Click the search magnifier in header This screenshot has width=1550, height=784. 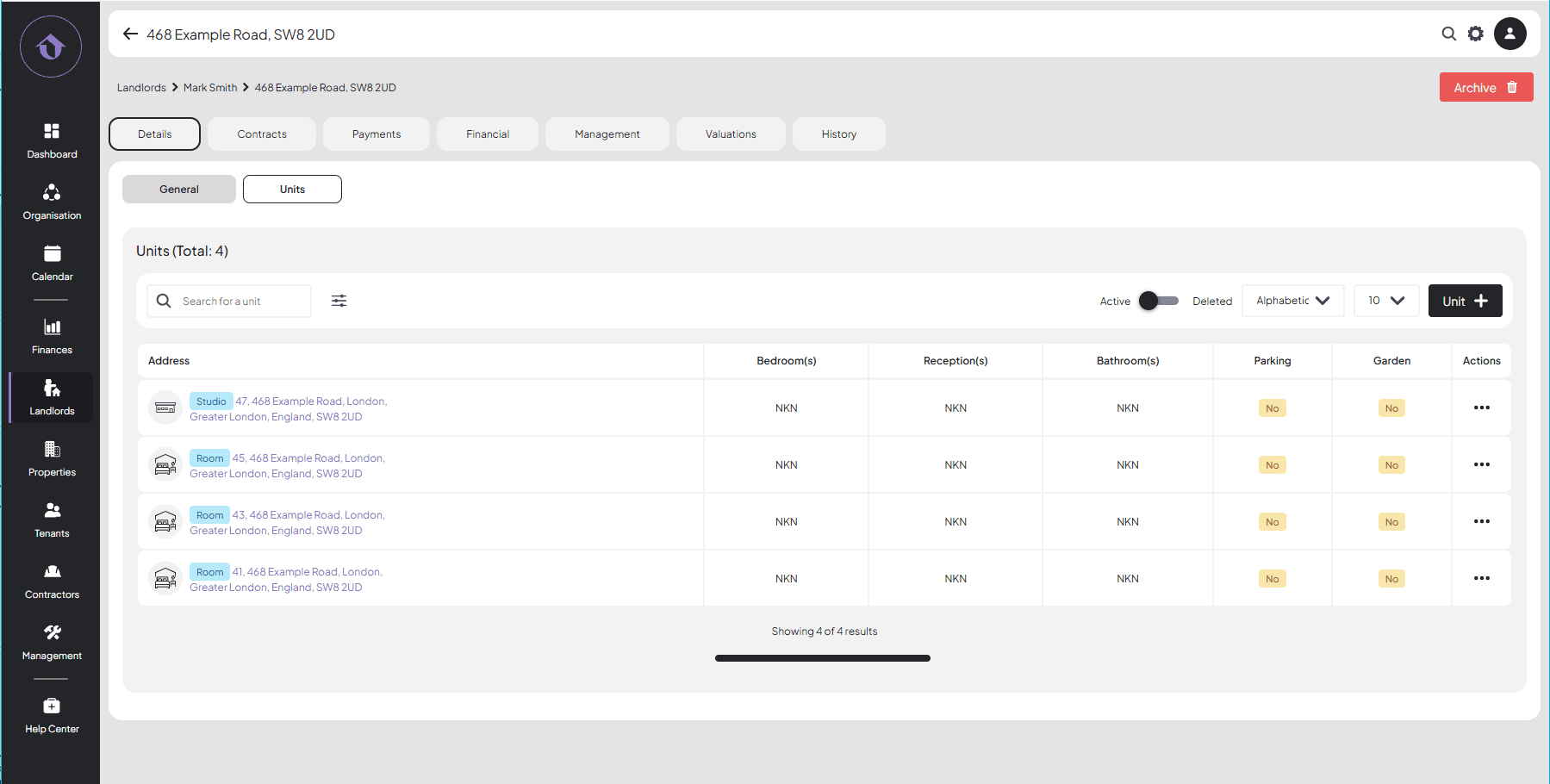coord(1448,34)
